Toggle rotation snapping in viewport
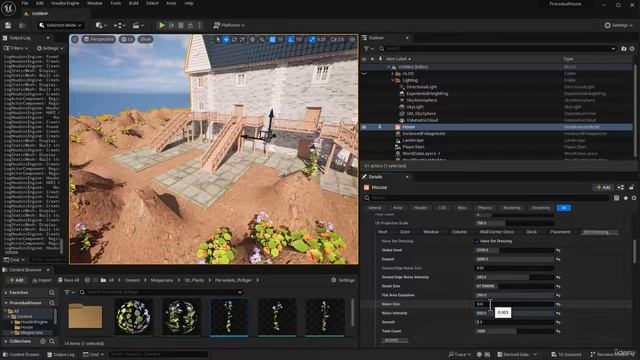The width and height of the screenshot is (640, 360). pos(290,40)
